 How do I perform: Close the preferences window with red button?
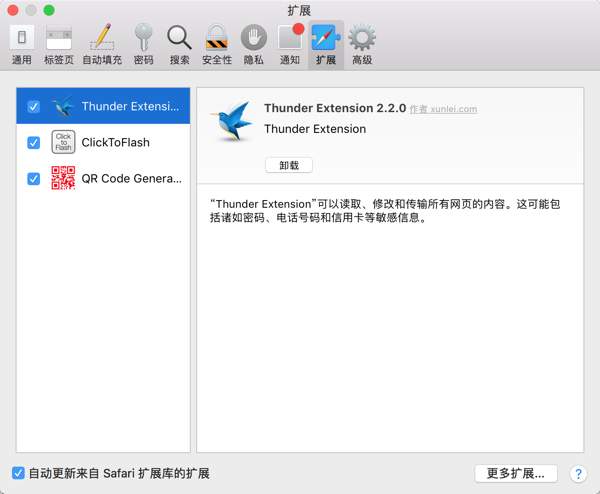[x=13, y=10]
